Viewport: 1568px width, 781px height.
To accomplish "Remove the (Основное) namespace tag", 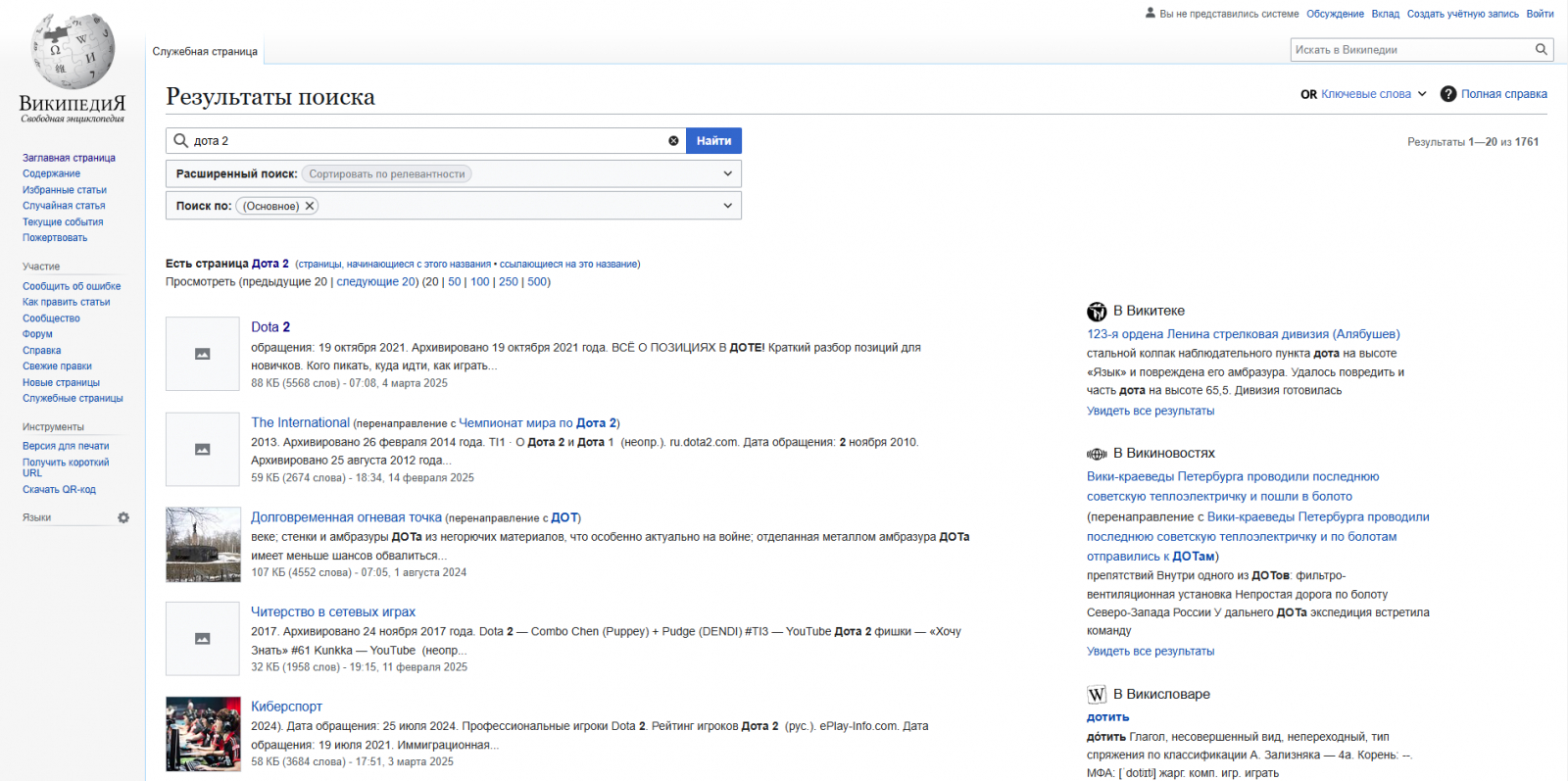I will (x=310, y=206).
